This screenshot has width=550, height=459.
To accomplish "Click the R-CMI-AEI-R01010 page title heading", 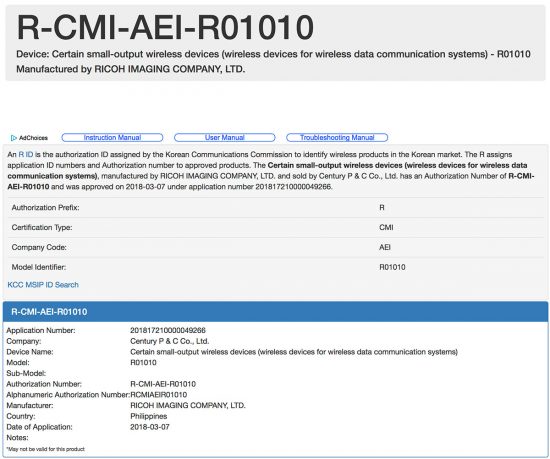I will point(165,27).
